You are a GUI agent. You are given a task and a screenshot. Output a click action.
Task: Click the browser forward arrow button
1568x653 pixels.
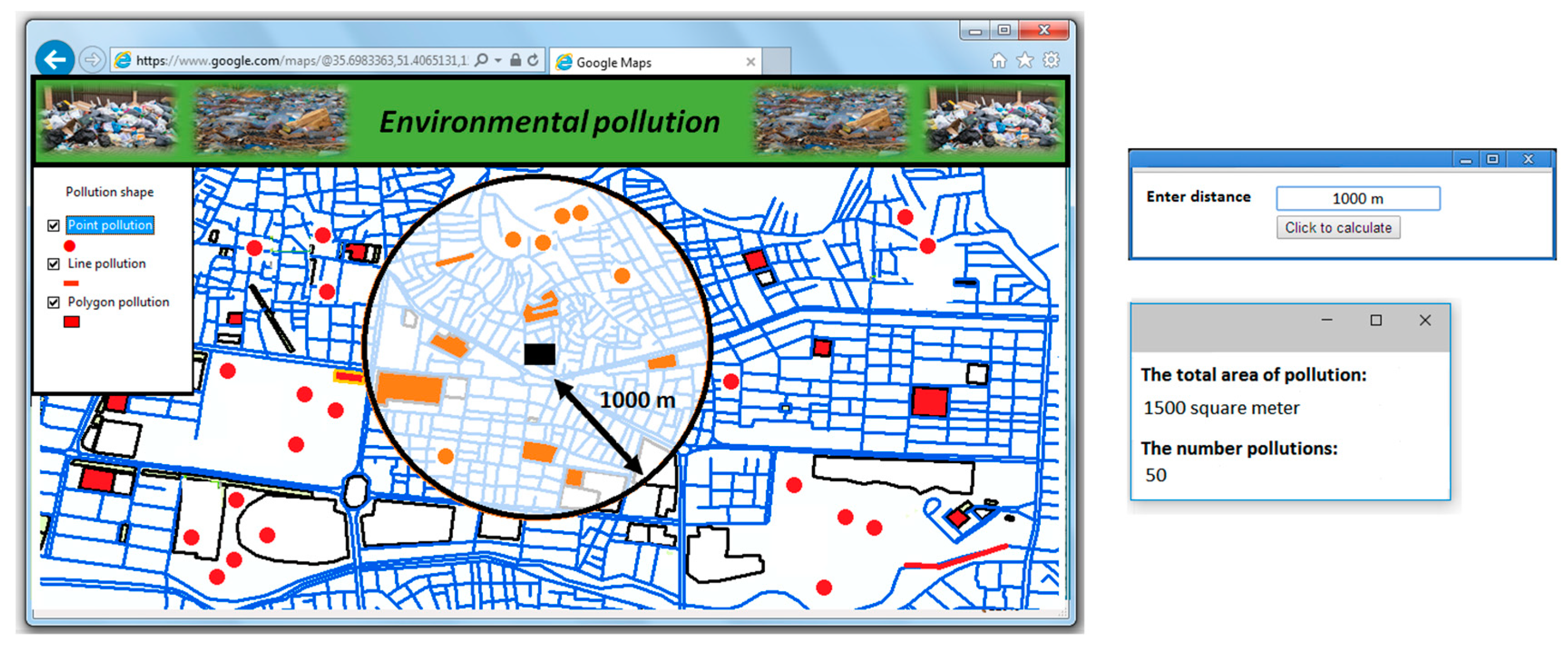pos(93,60)
